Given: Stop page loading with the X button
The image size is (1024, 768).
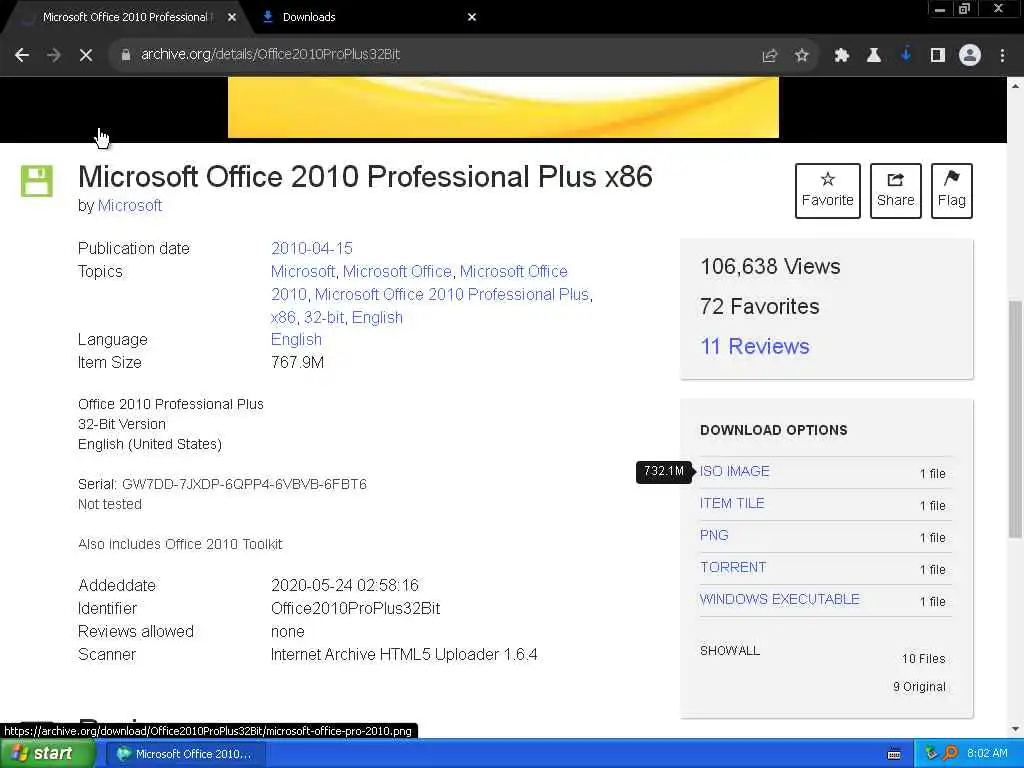Looking at the screenshot, I should point(86,55).
